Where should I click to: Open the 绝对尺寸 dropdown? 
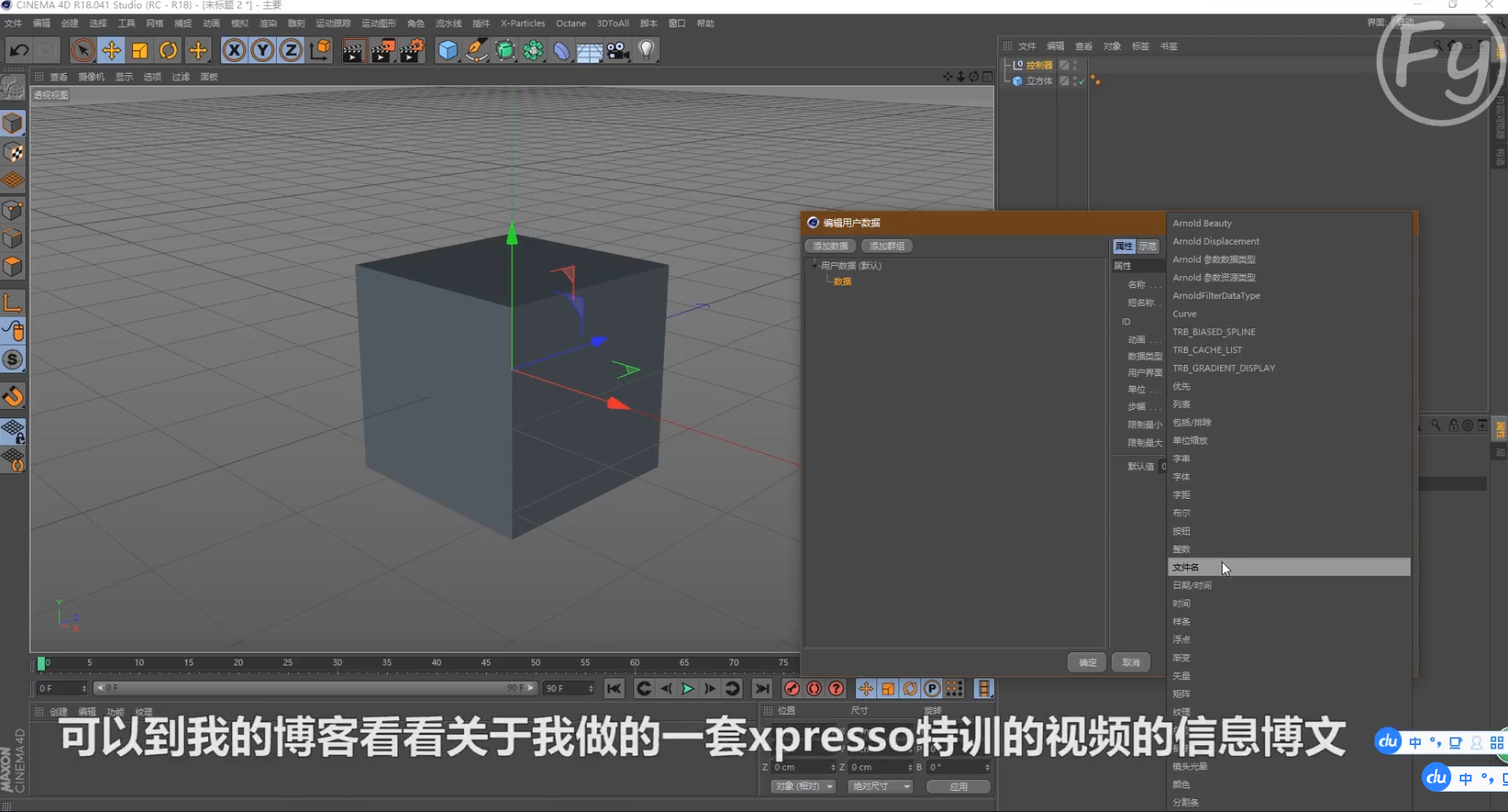(x=880, y=787)
